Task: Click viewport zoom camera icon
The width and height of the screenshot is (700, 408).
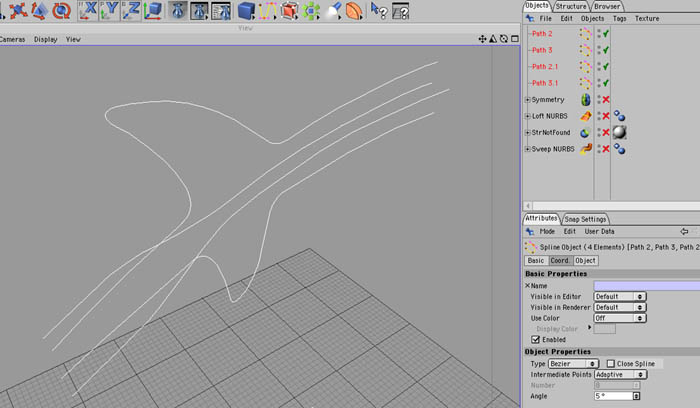Action: pos(493,39)
